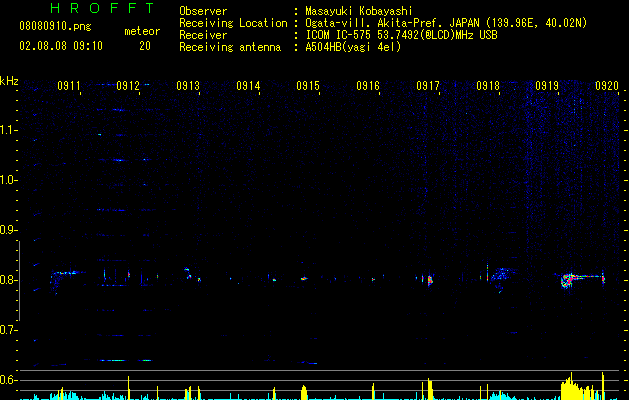Click the Receiving Location label
This screenshot has width=629, height=400.
point(233,23)
